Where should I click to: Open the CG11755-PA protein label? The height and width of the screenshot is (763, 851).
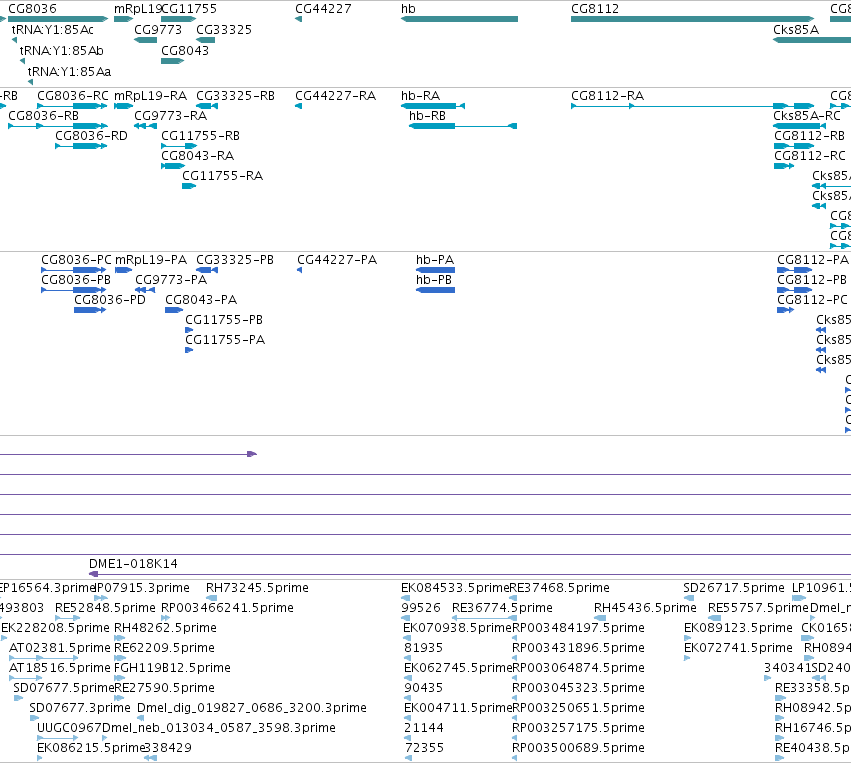tap(225, 340)
